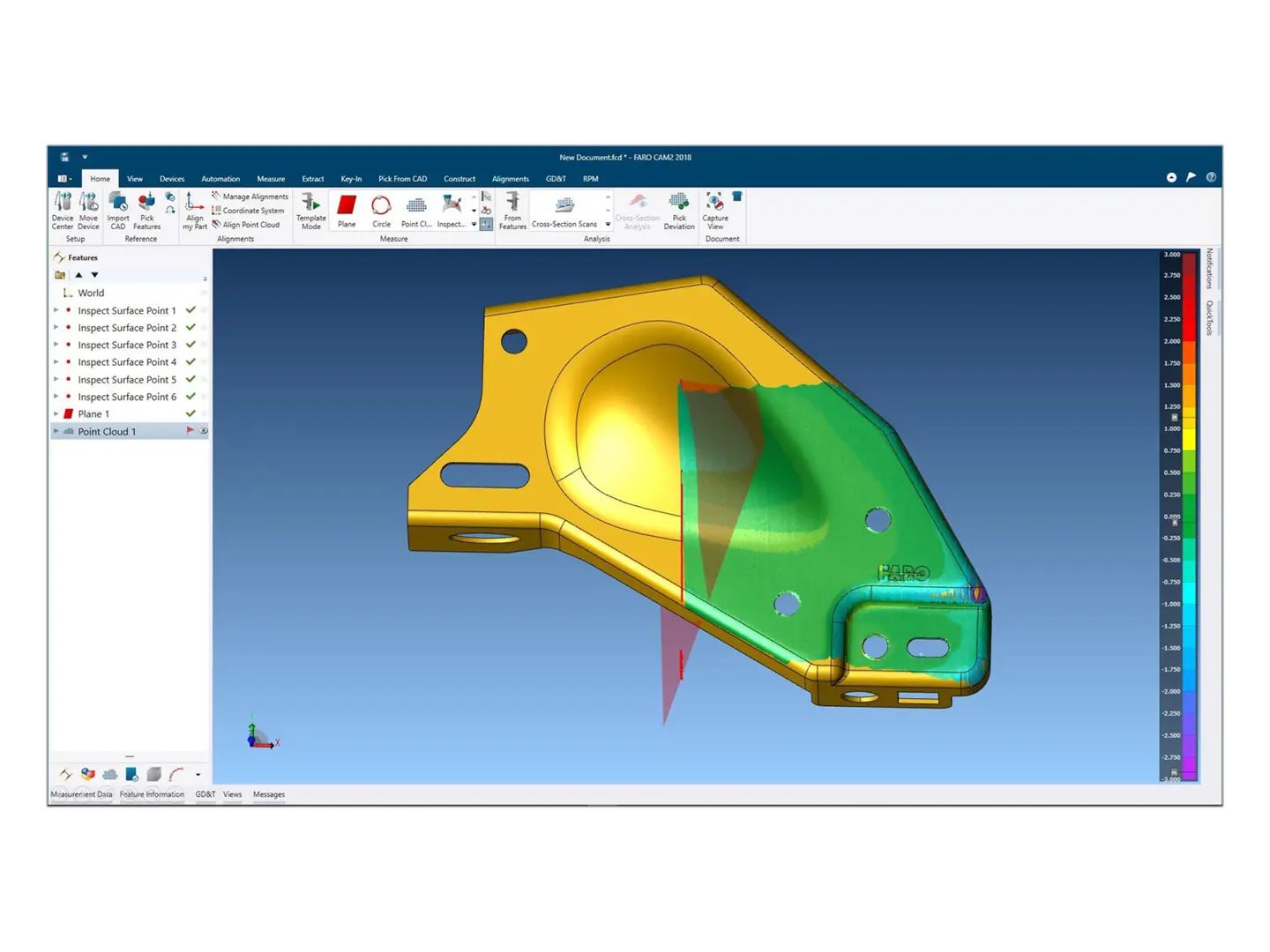Viewport: 1270px width, 952px height.
Task: Open the bottom panel icons overflow arrow
Action: pyautogui.click(x=198, y=775)
